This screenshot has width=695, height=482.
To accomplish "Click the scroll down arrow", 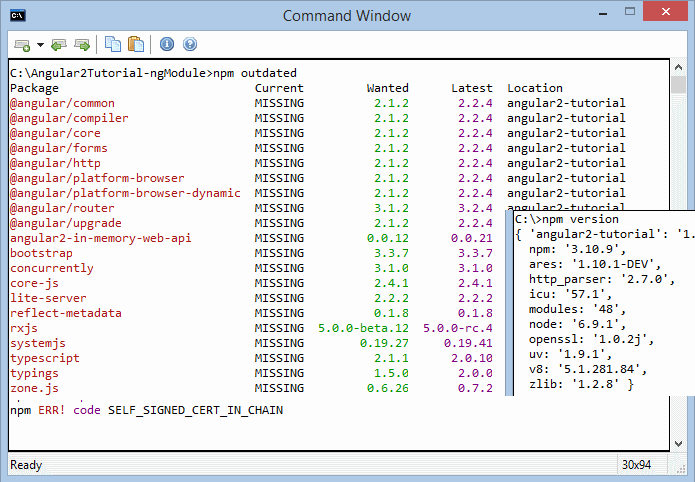I will tap(678, 443).
